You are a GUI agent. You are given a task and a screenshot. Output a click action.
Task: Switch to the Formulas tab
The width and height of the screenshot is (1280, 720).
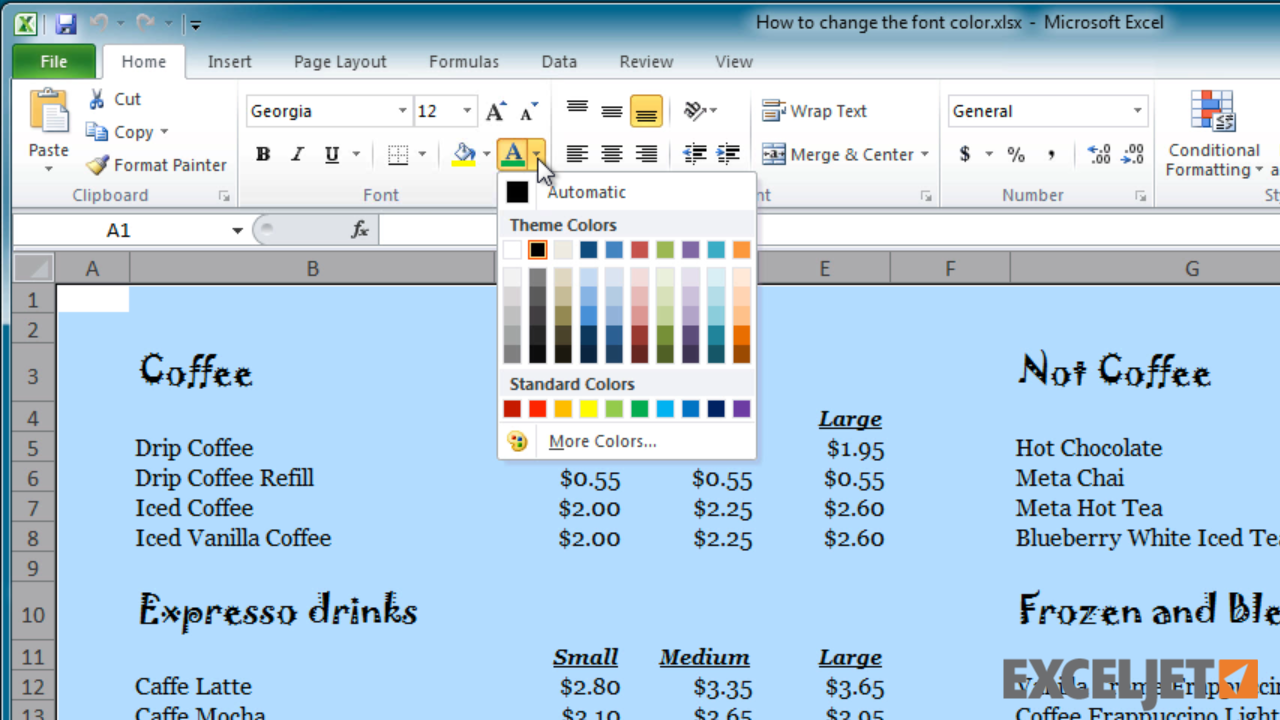(x=464, y=61)
